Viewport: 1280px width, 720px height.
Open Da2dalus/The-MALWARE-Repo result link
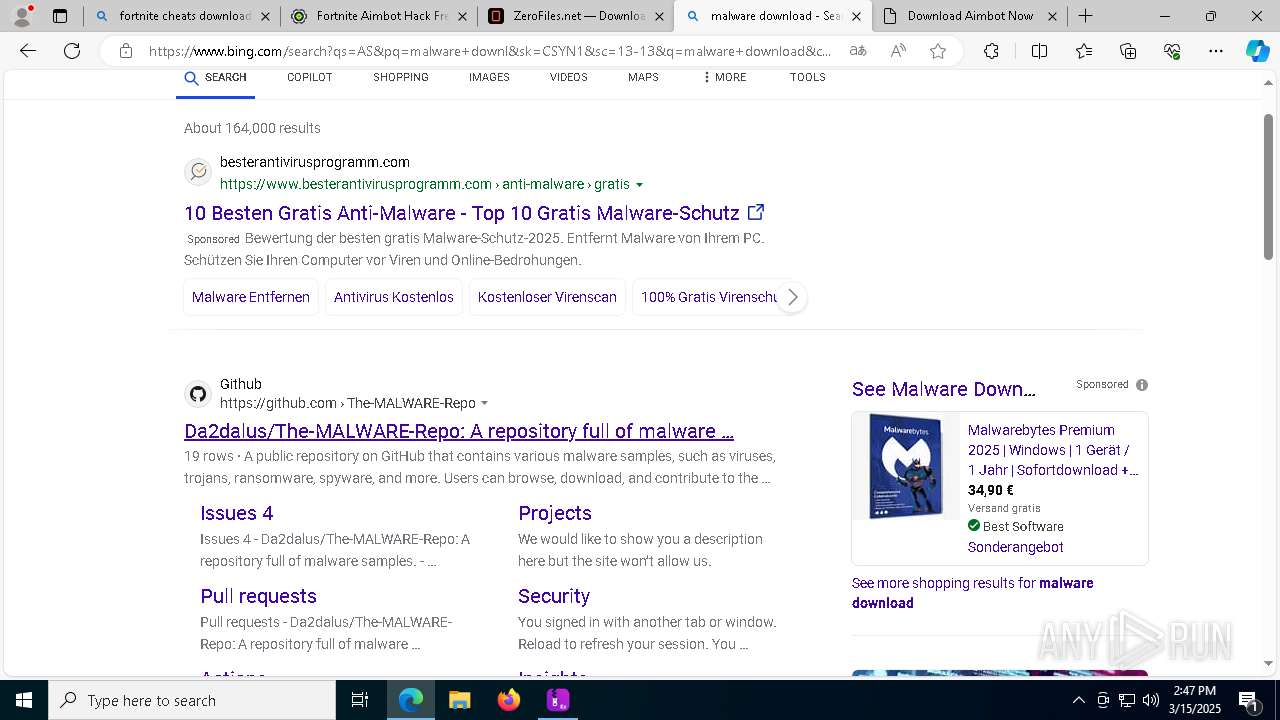pyautogui.click(x=459, y=431)
